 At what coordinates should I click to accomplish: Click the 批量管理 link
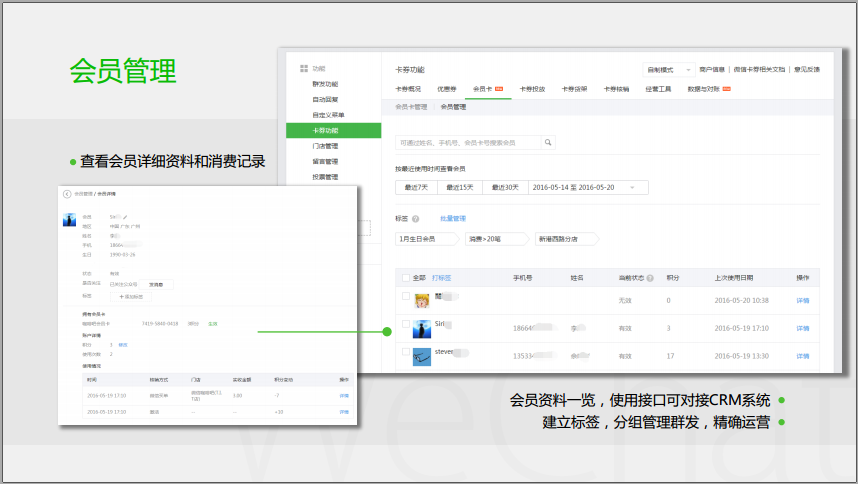(453, 218)
